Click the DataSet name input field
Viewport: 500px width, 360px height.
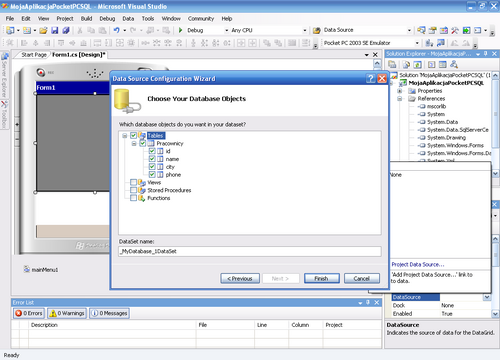point(250,251)
